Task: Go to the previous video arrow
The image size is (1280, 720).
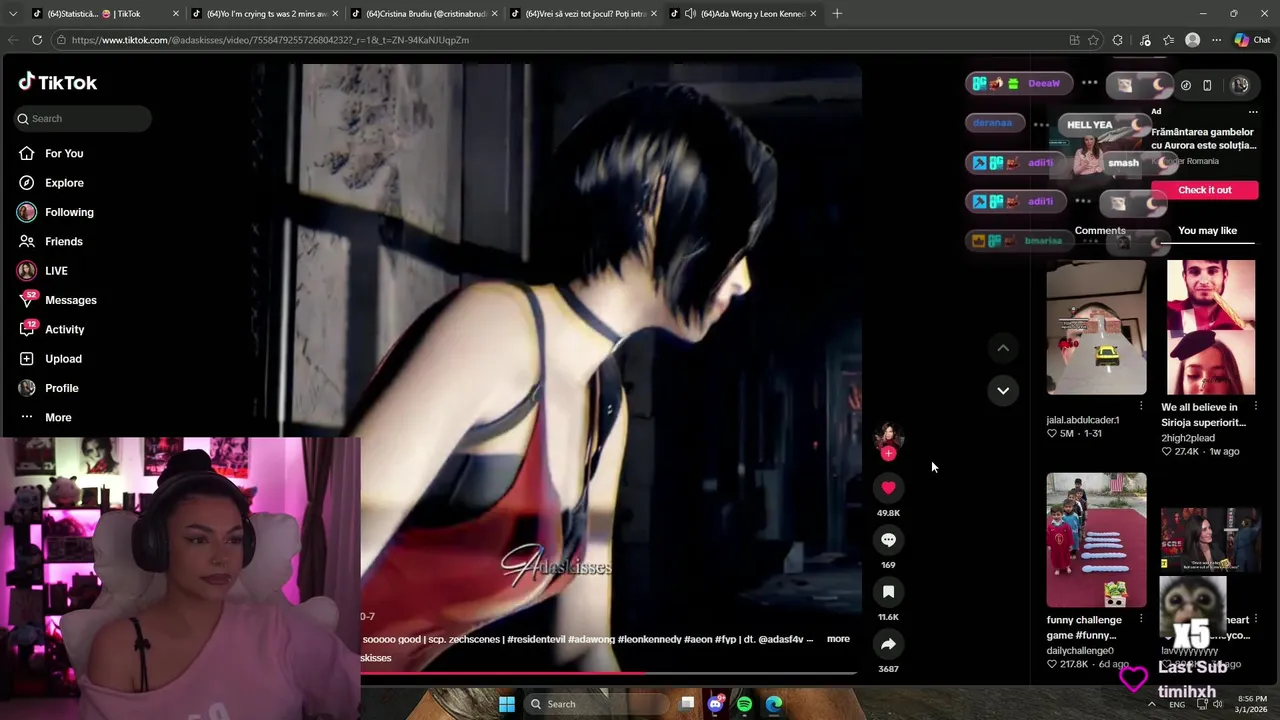Action: click(1003, 348)
